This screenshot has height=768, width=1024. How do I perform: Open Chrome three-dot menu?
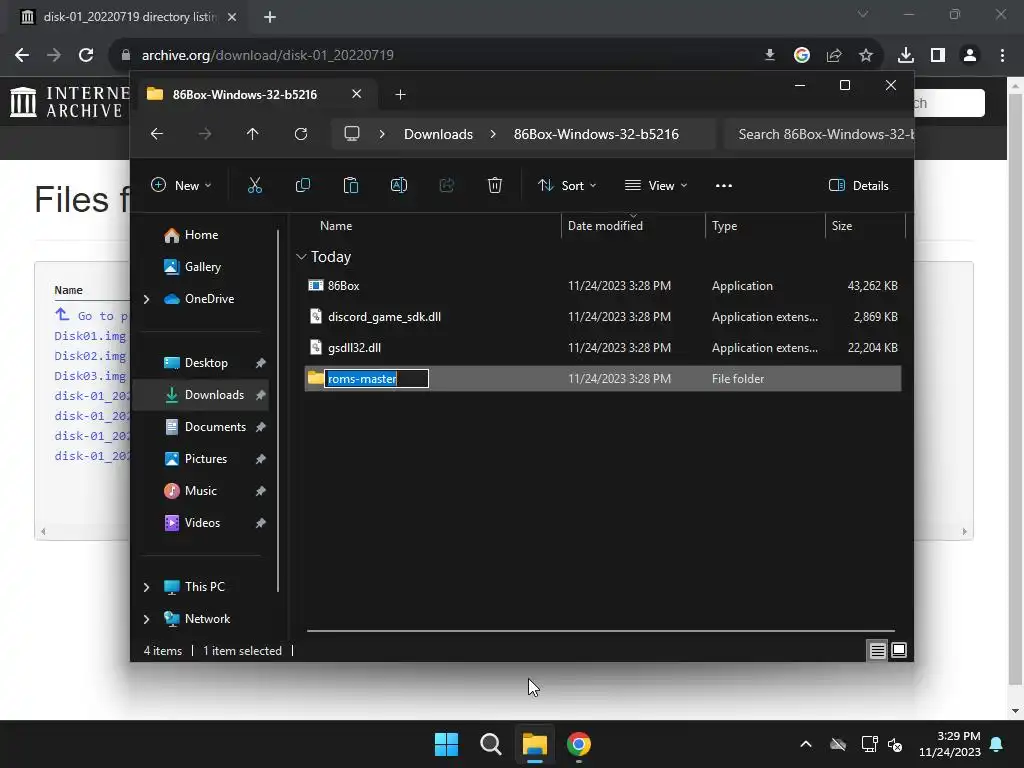pyautogui.click(x=1002, y=55)
